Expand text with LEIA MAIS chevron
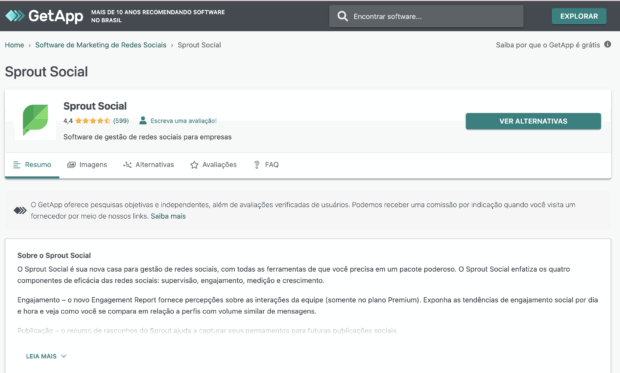Viewport: 620px width, 373px height. 64,356
